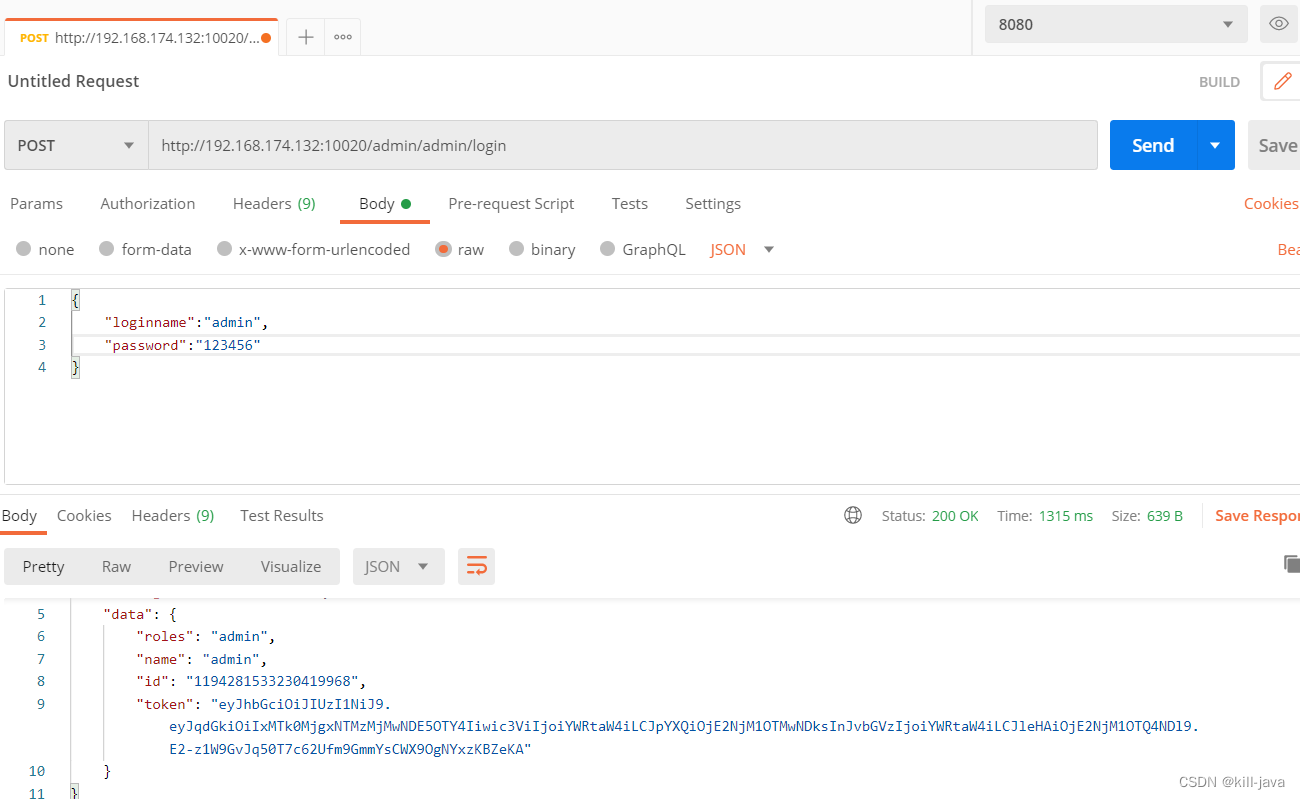
Task: Select the response Body tab
Action: (x=19, y=515)
